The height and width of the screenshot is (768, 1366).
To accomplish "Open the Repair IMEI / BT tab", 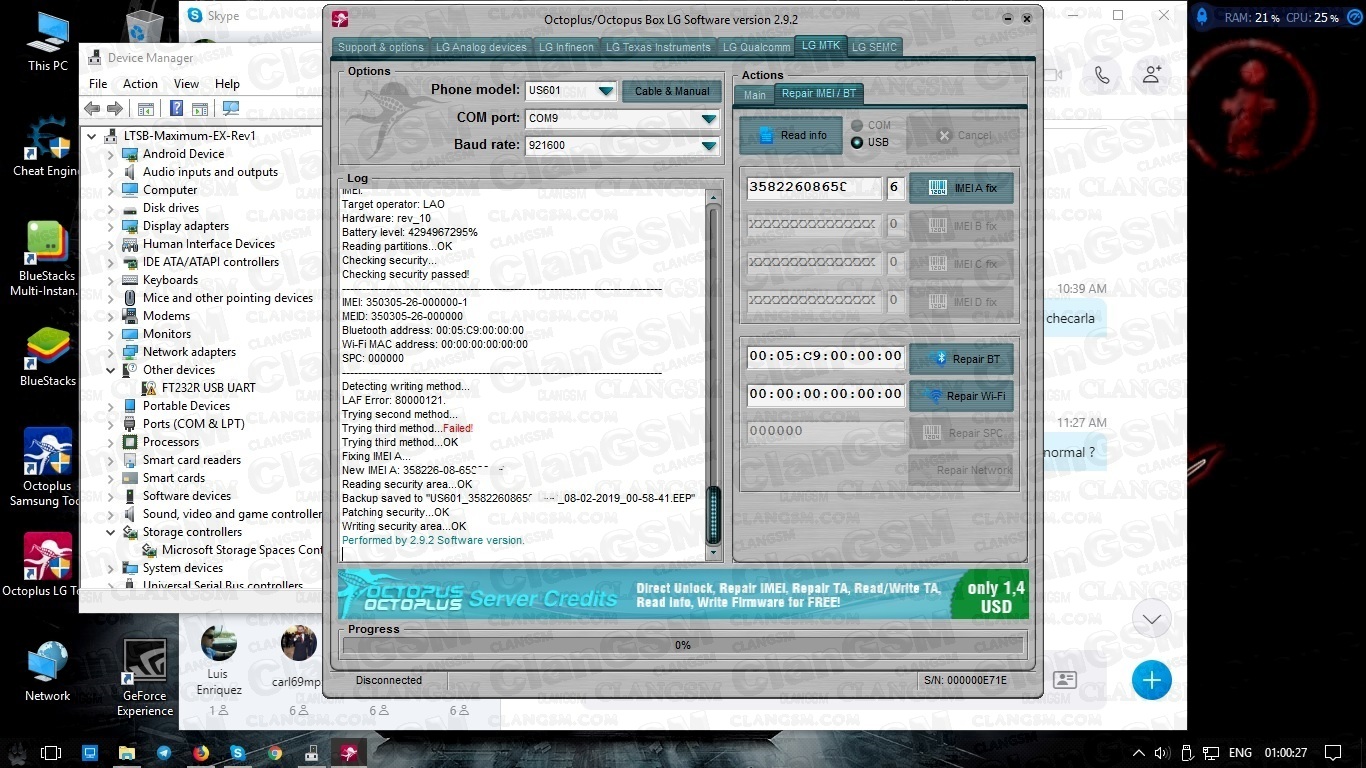I will [x=818, y=94].
